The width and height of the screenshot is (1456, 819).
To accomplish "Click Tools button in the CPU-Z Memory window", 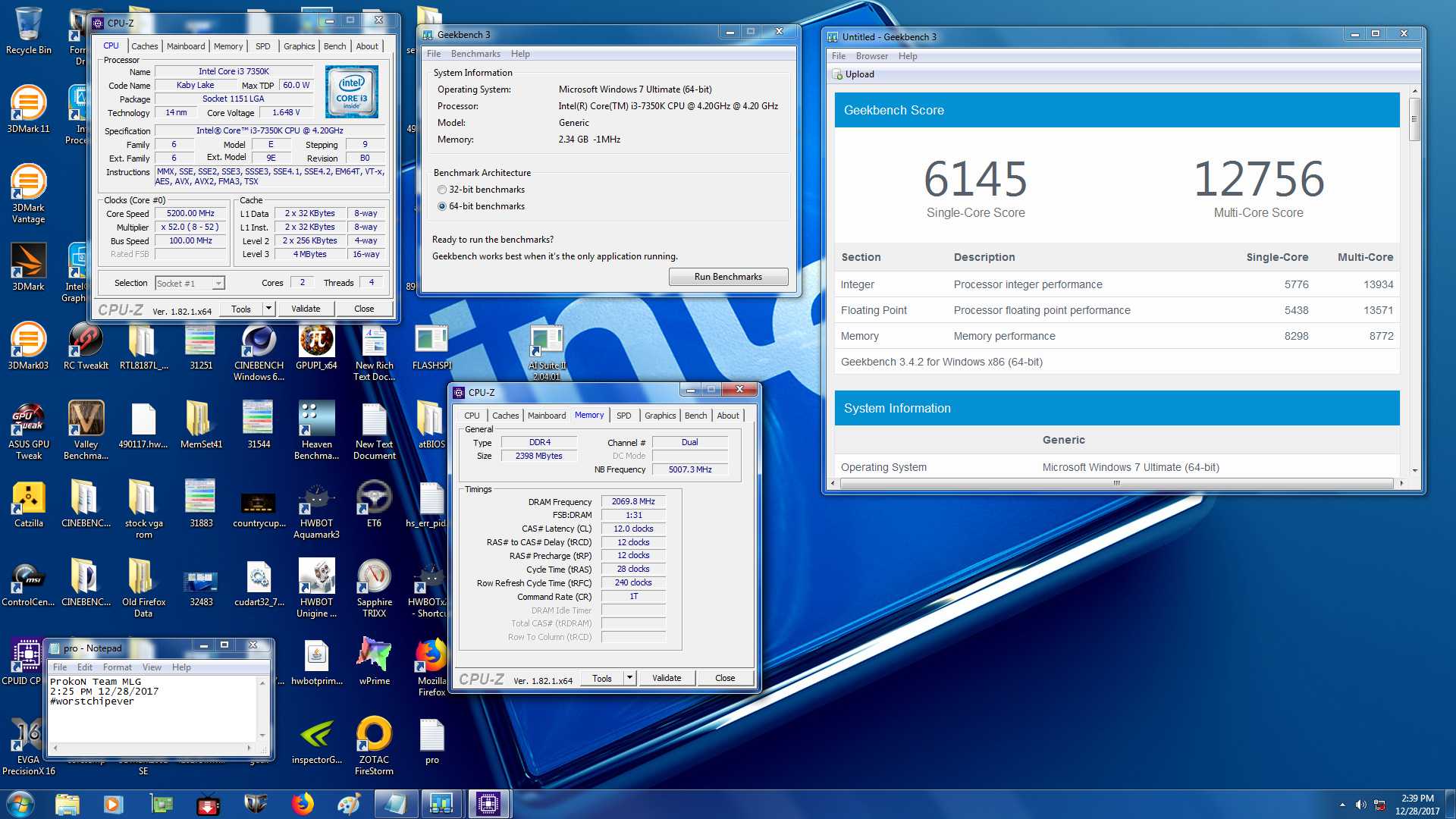I will click(x=602, y=678).
